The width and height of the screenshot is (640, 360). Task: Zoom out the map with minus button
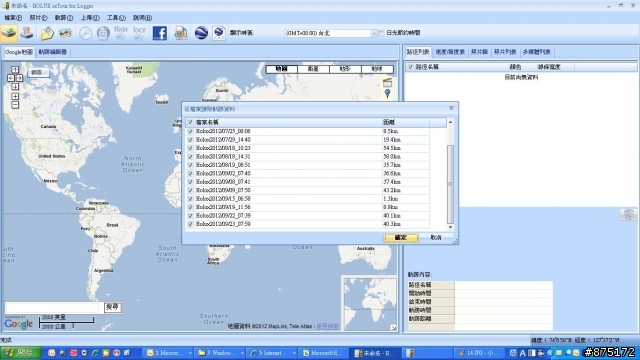[15, 105]
